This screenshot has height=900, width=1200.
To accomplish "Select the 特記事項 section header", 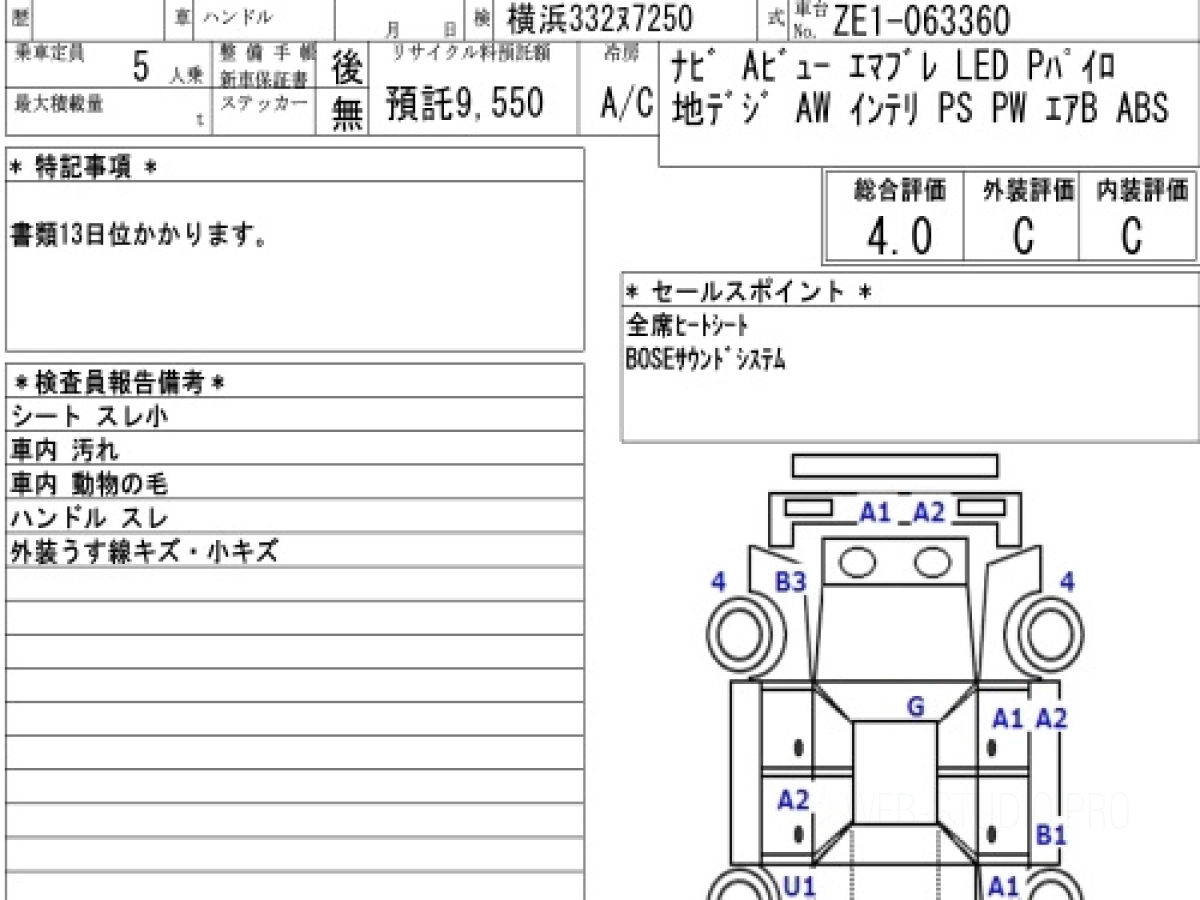I will pyautogui.click(x=83, y=168).
